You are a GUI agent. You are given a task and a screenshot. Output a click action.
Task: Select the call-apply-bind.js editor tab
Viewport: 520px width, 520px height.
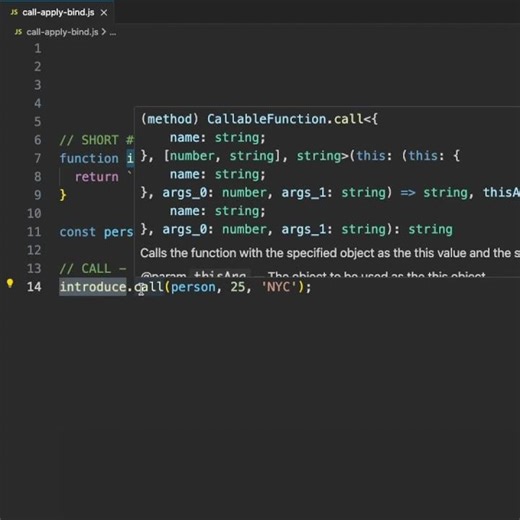coord(57,13)
